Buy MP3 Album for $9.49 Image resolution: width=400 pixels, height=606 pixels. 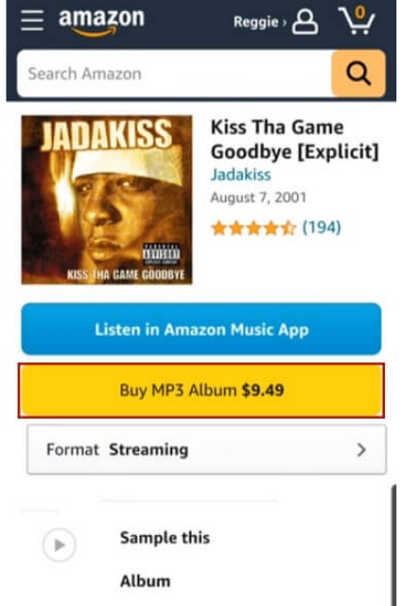pos(201,390)
